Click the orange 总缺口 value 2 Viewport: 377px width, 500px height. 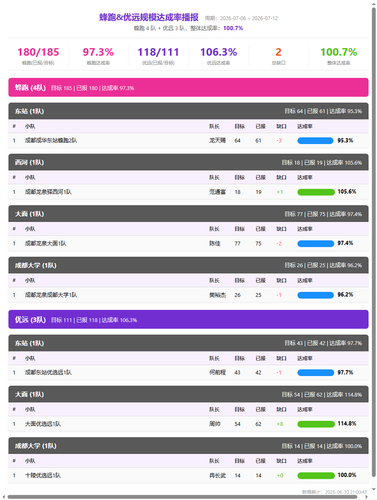tap(278, 52)
